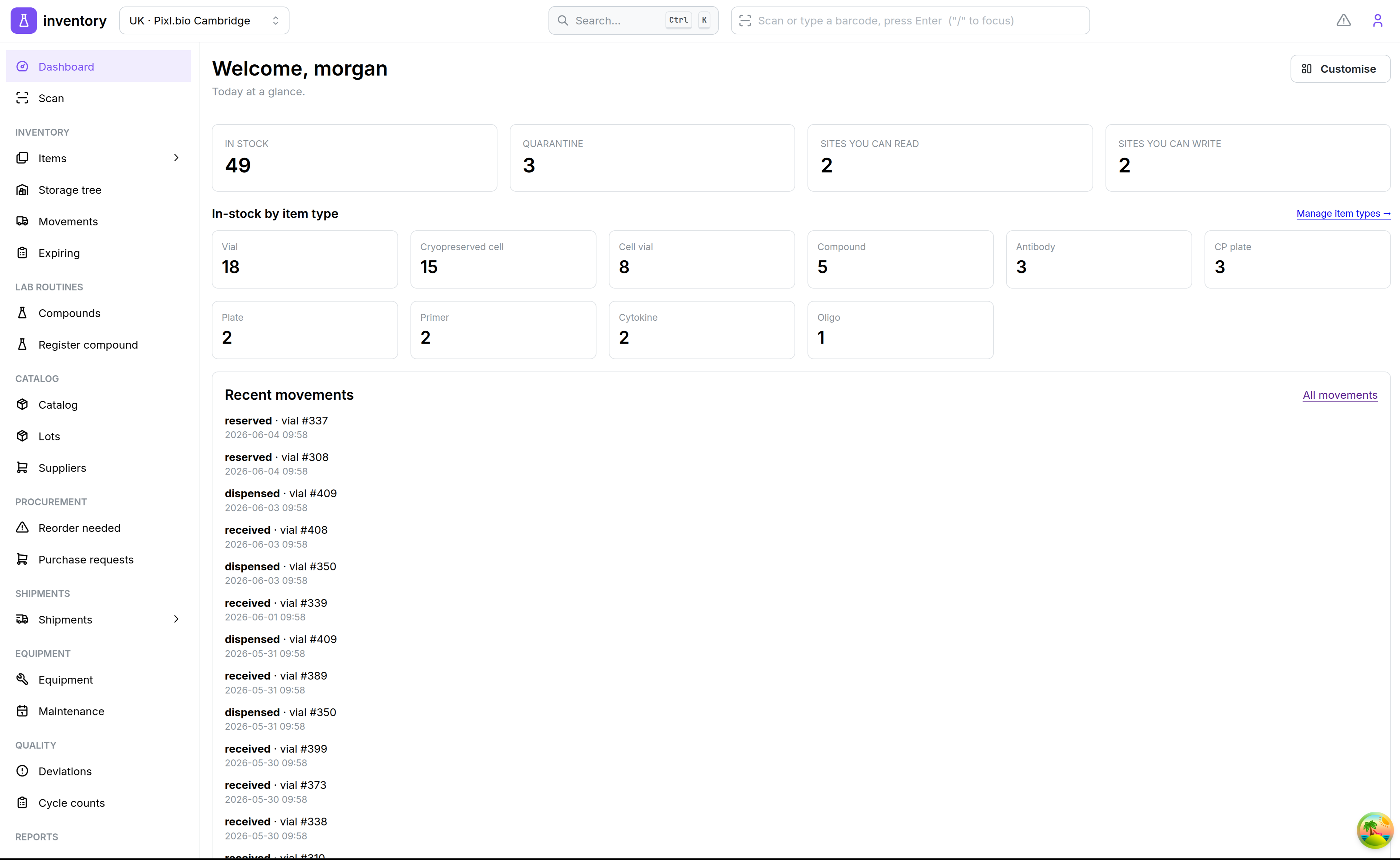The height and width of the screenshot is (860, 1400).
Task: Select the Oligo 1 card
Action: point(900,330)
